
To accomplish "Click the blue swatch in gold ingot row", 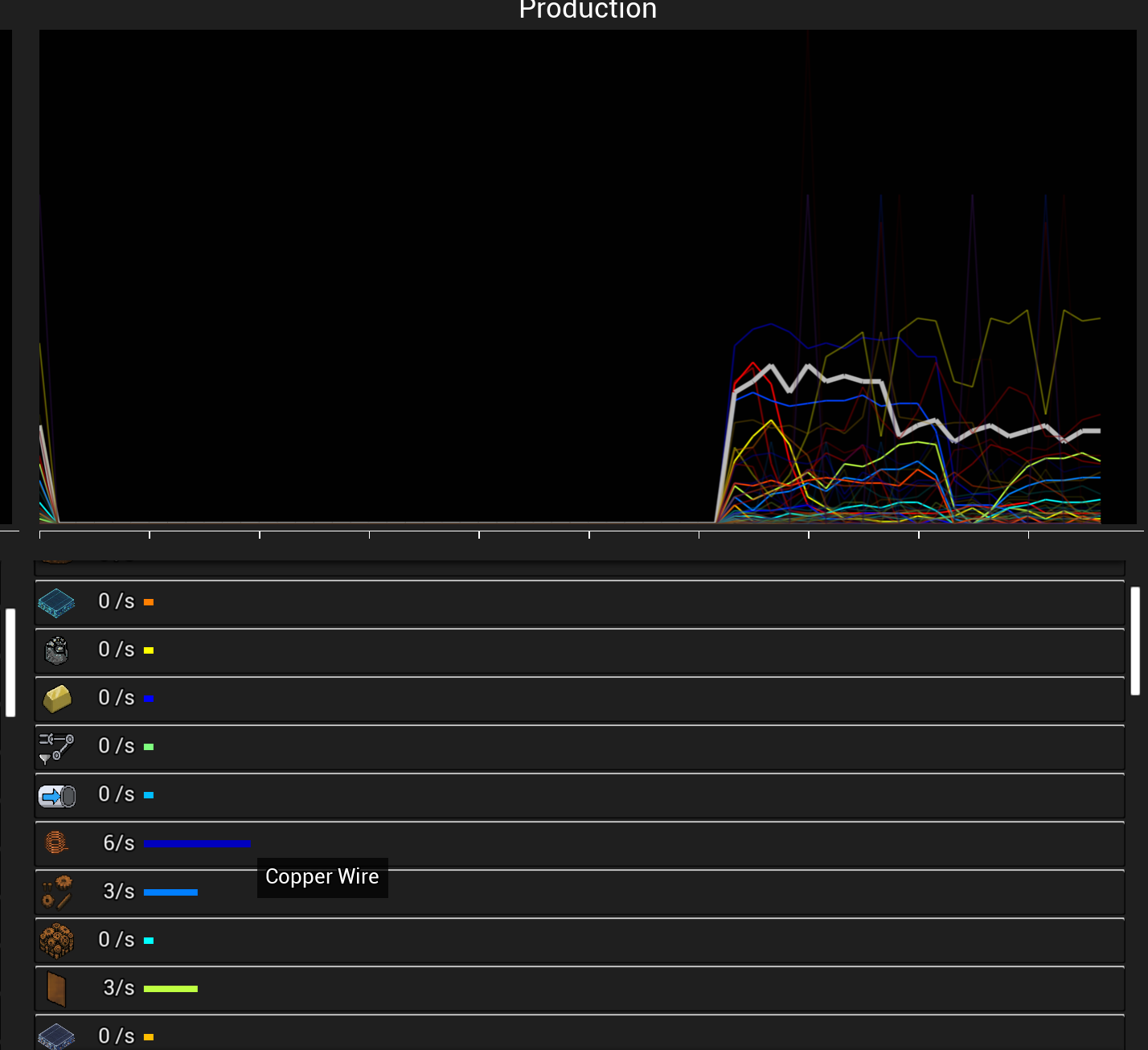I will pyautogui.click(x=149, y=699).
